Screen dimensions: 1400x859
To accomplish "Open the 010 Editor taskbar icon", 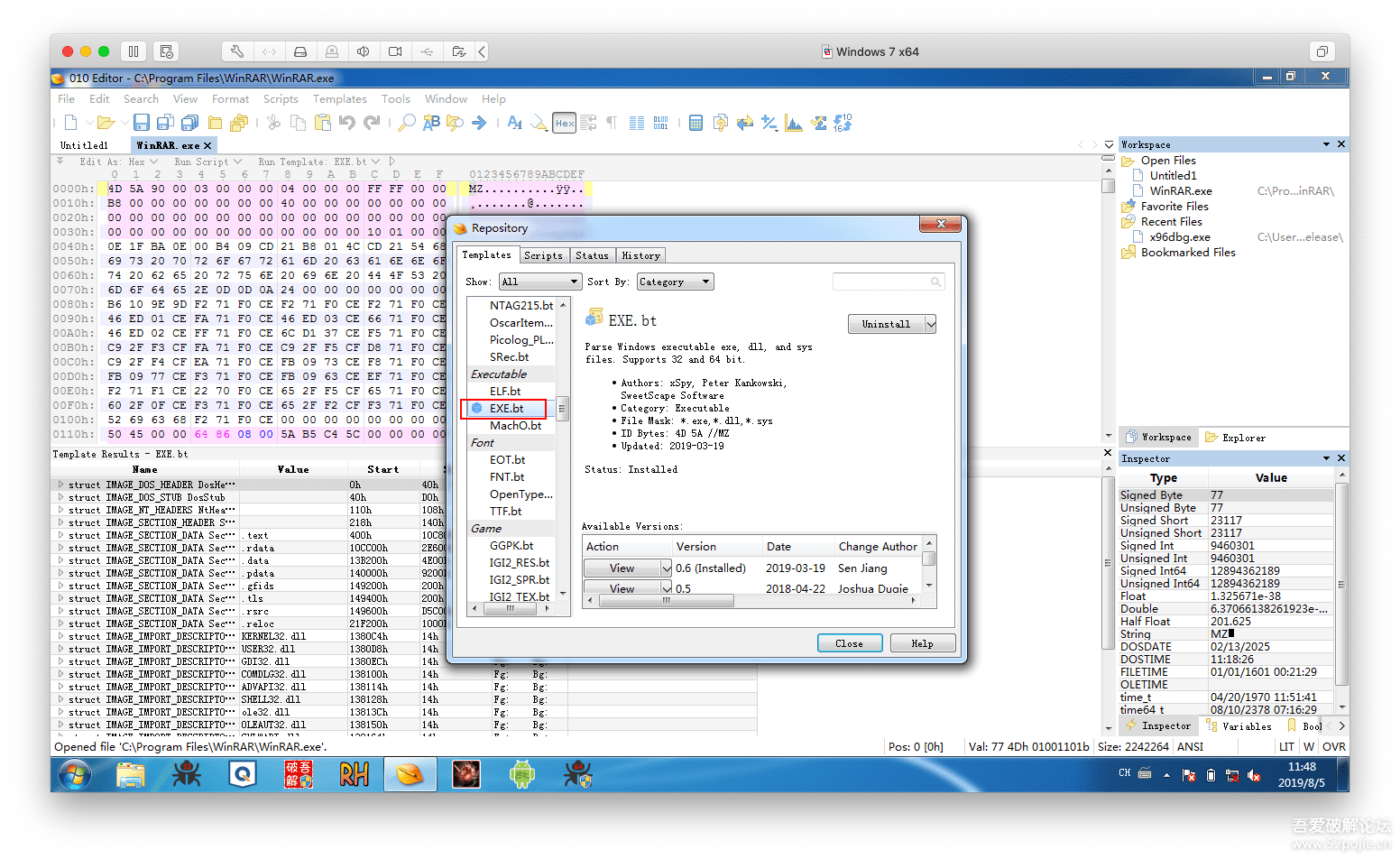I will pos(410,774).
